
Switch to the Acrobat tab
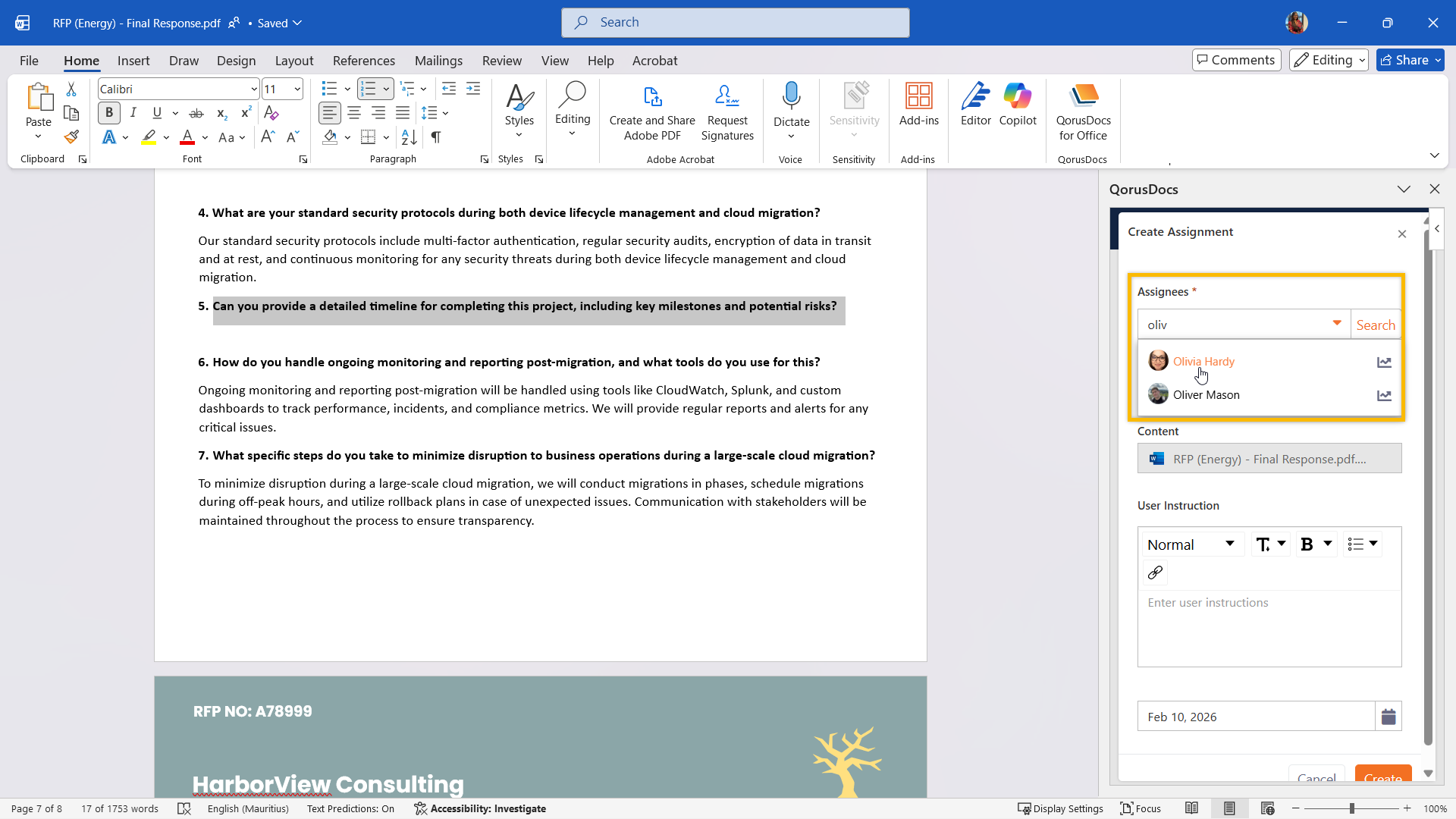(654, 61)
